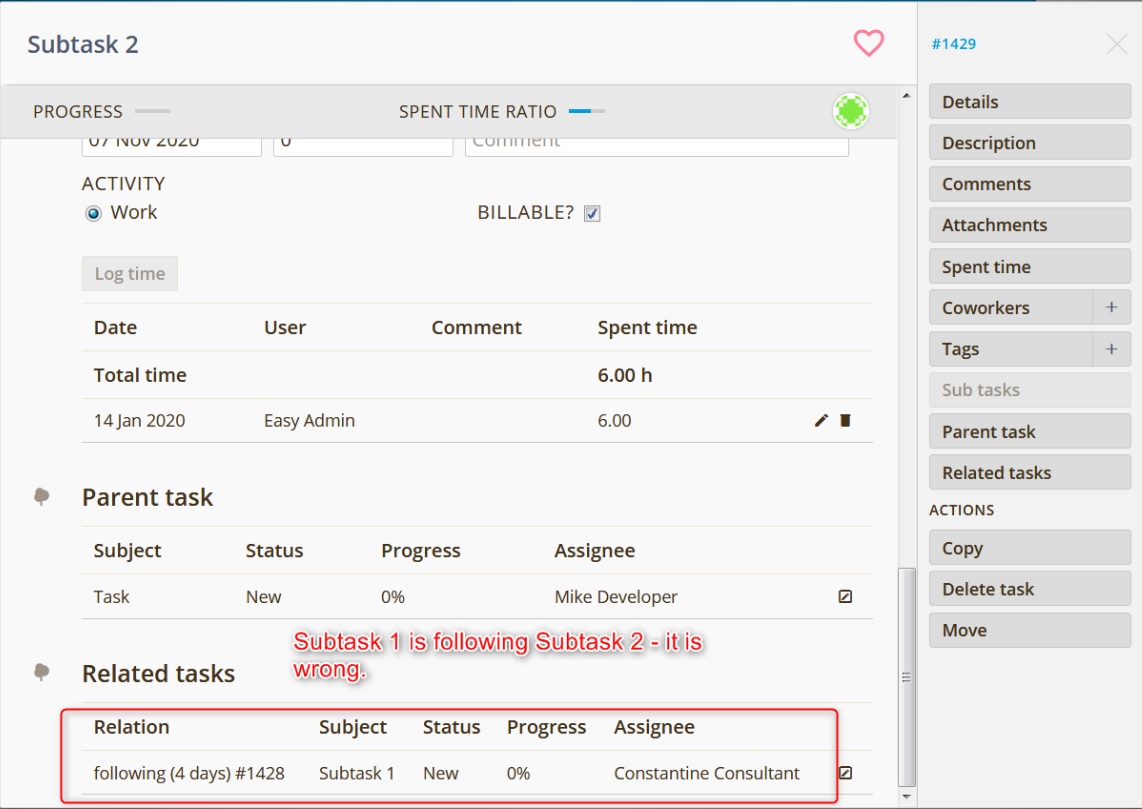Edit the 14 Jan 2020 time entry

(821, 421)
